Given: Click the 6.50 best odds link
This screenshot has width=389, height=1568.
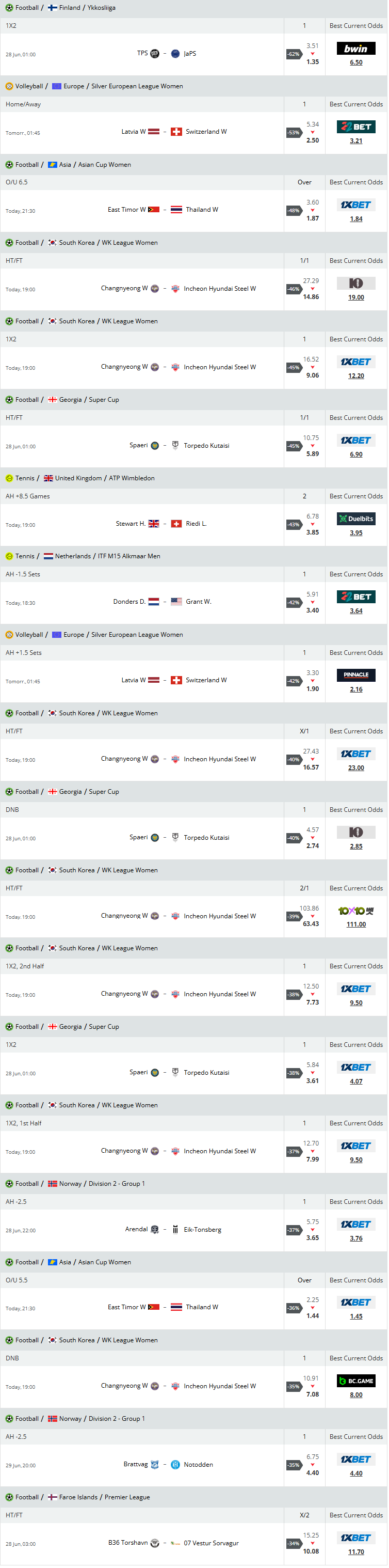Looking at the screenshot, I should click(x=356, y=62).
